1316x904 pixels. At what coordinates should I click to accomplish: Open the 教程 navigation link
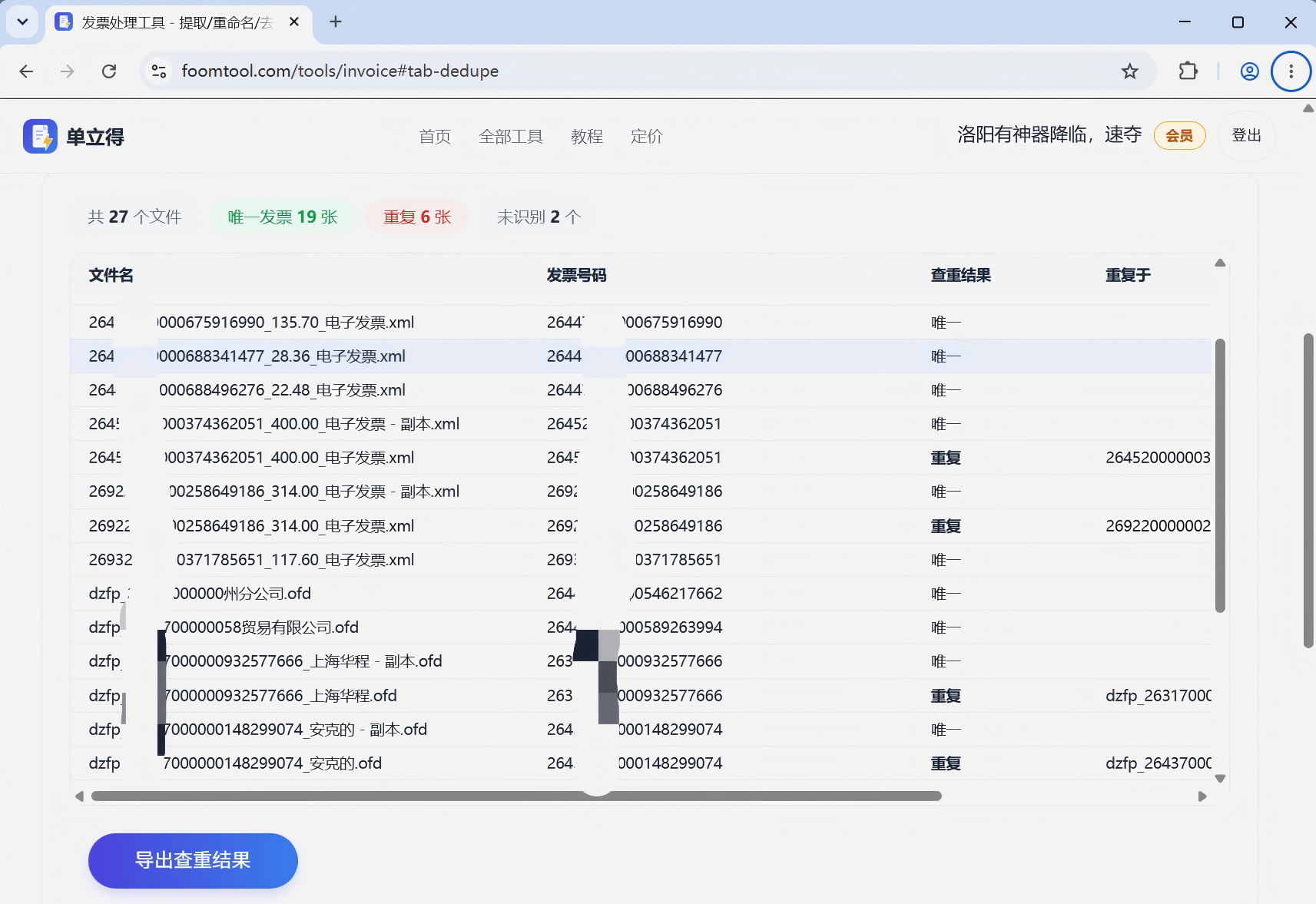pyautogui.click(x=587, y=137)
